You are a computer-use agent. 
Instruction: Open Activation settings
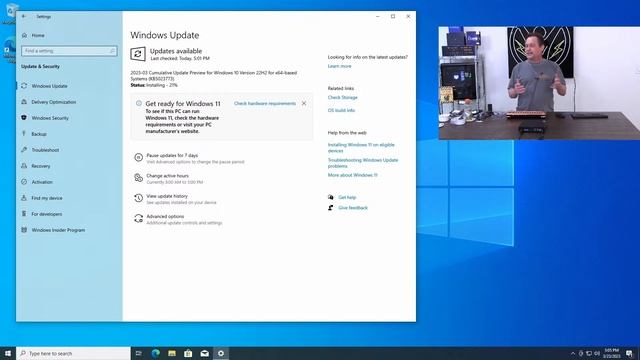tap(42, 182)
